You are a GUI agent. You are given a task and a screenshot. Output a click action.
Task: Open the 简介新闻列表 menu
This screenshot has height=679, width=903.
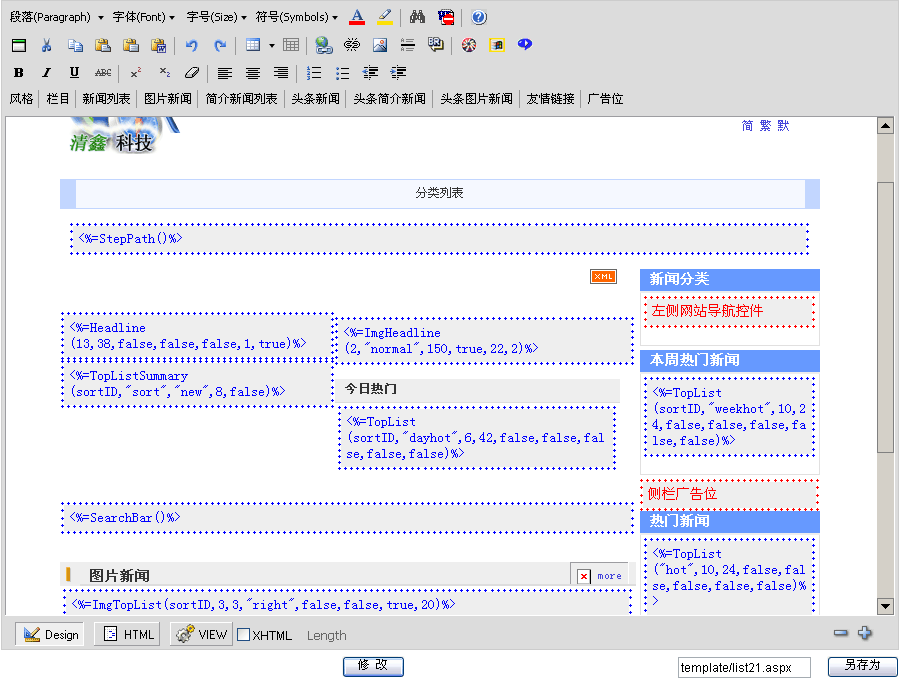[x=241, y=99]
